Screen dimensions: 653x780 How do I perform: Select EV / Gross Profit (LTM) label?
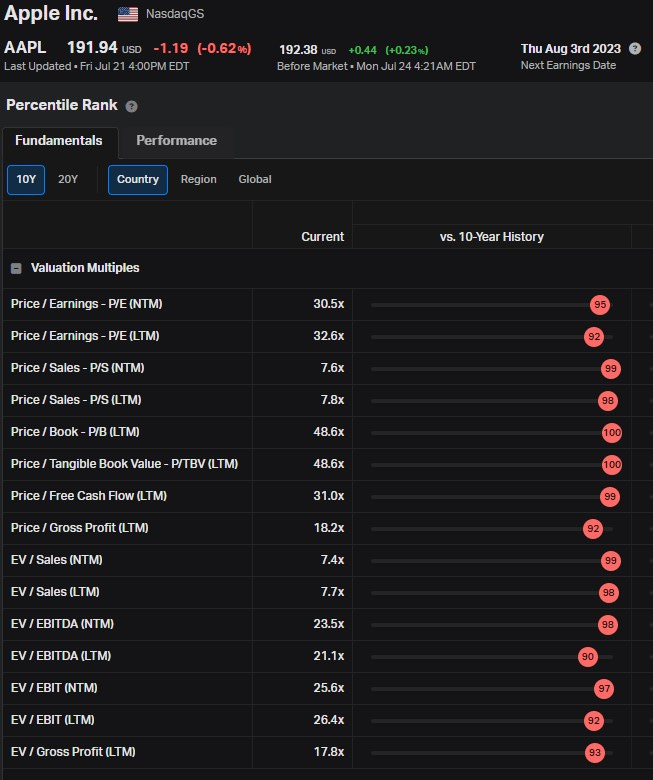coord(73,752)
